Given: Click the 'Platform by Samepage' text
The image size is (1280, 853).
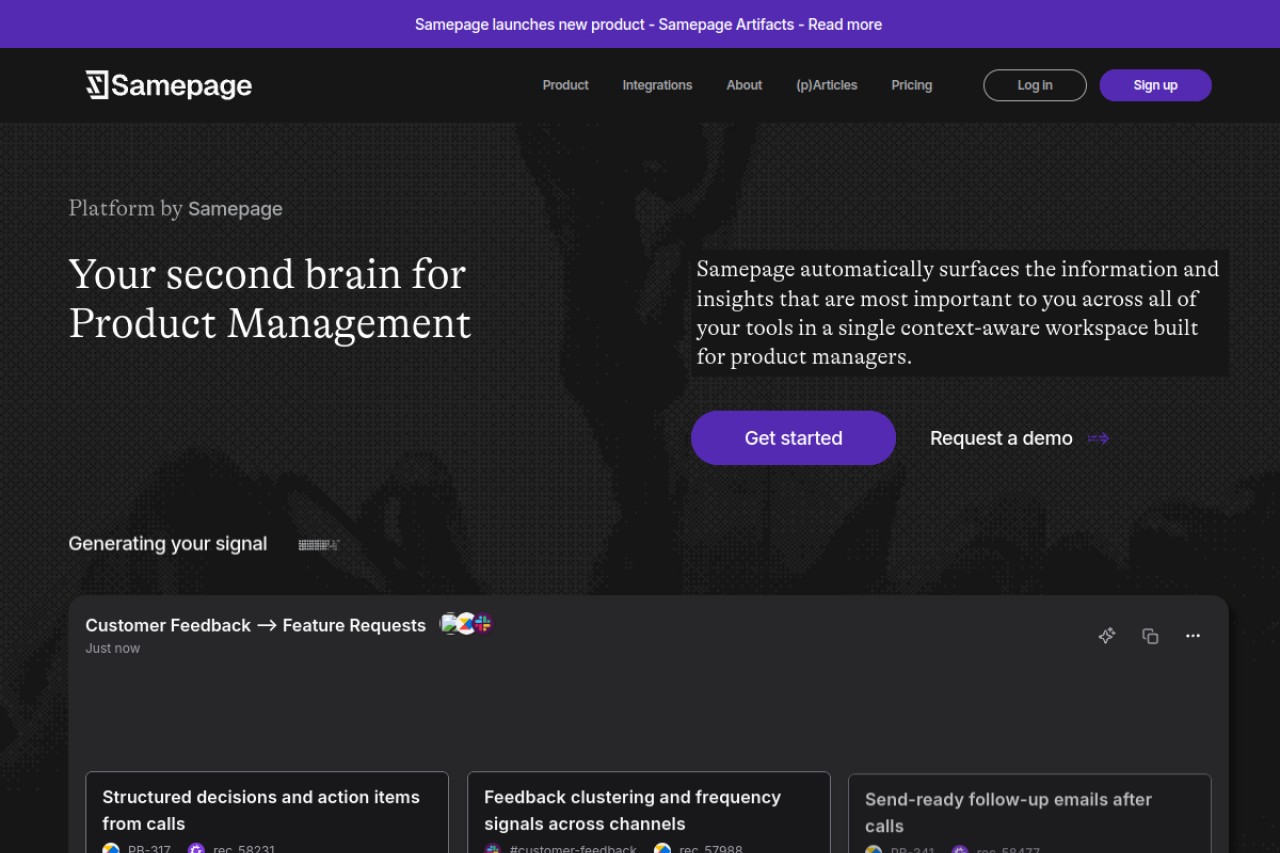Looking at the screenshot, I should point(175,208).
